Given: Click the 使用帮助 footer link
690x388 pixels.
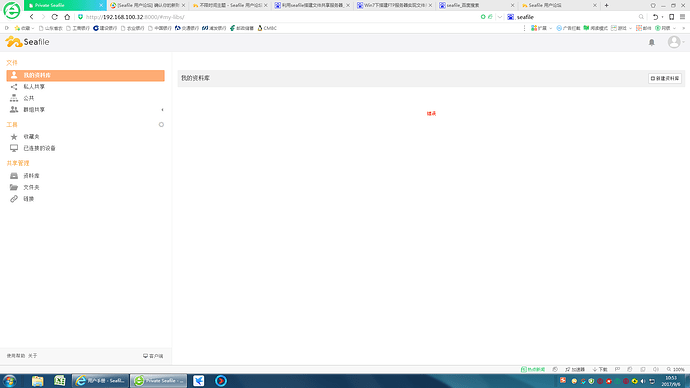Looking at the screenshot, I should pyautogui.click(x=16, y=356).
